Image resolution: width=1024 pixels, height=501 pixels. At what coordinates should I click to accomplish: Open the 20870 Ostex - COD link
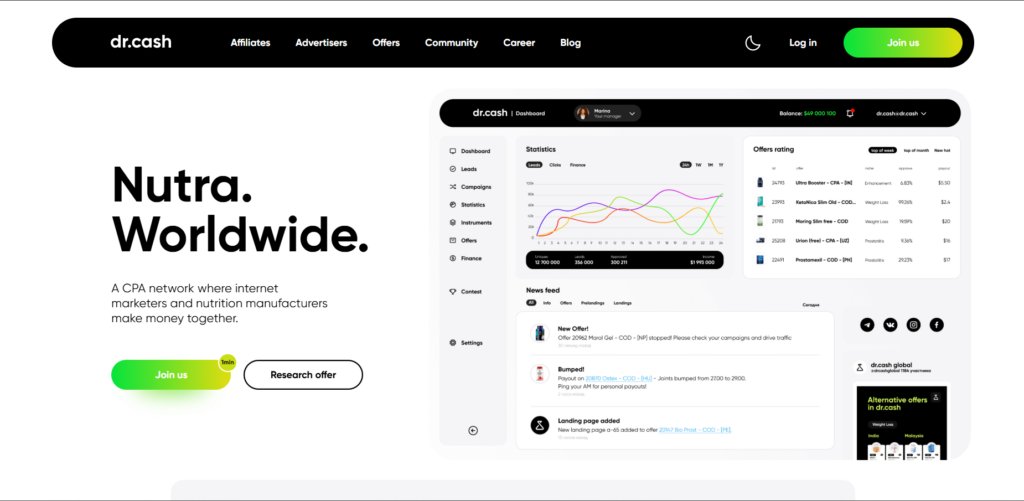pyautogui.click(x=619, y=378)
